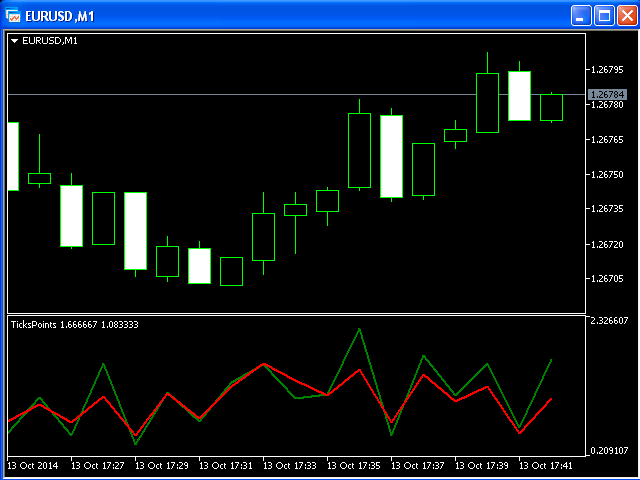This screenshot has height=480, width=640.
Task: Select the 13 Oct 17:27 time label
Action: tap(98, 466)
